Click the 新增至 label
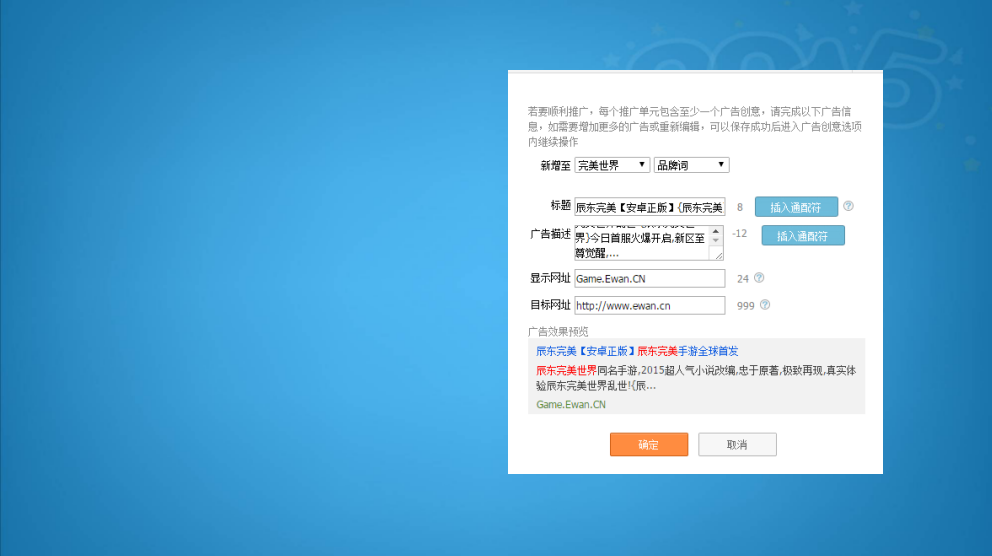The width and height of the screenshot is (992, 556). [555, 165]
